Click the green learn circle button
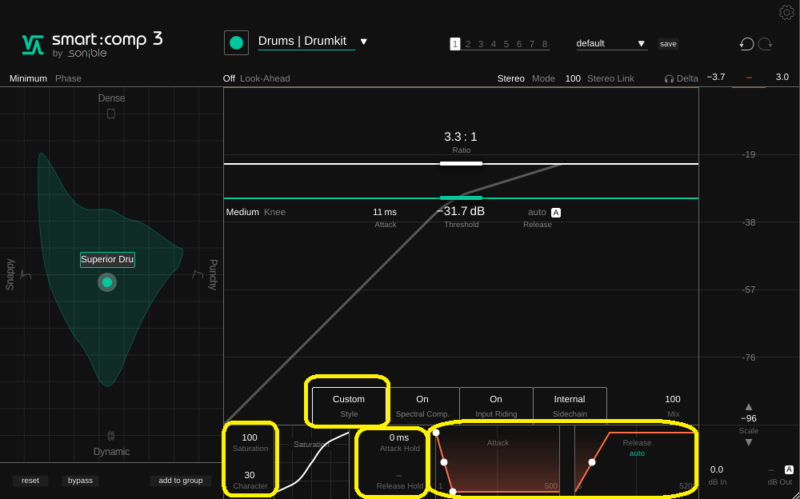Screen dimensions: 800x499 click(236, 43)
